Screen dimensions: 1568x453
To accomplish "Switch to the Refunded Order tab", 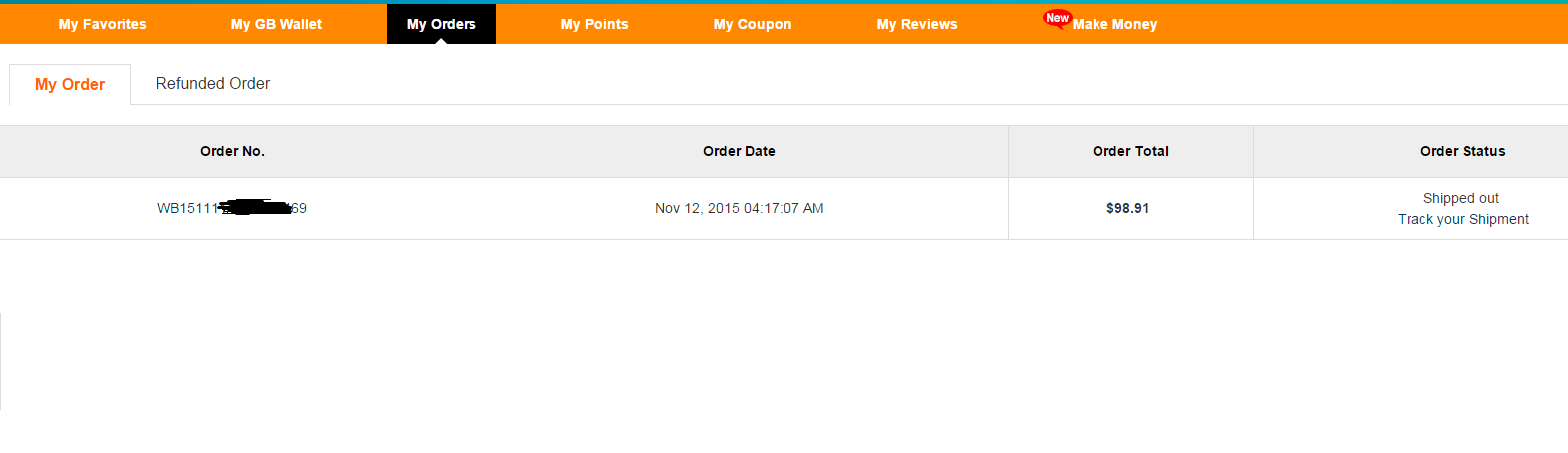I will coord(213,84).
